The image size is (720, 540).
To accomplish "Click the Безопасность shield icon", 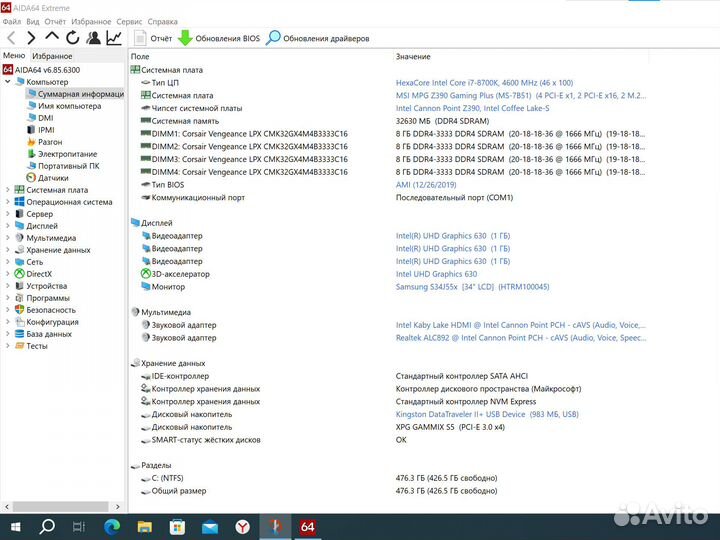I will [x=19, y=310].
